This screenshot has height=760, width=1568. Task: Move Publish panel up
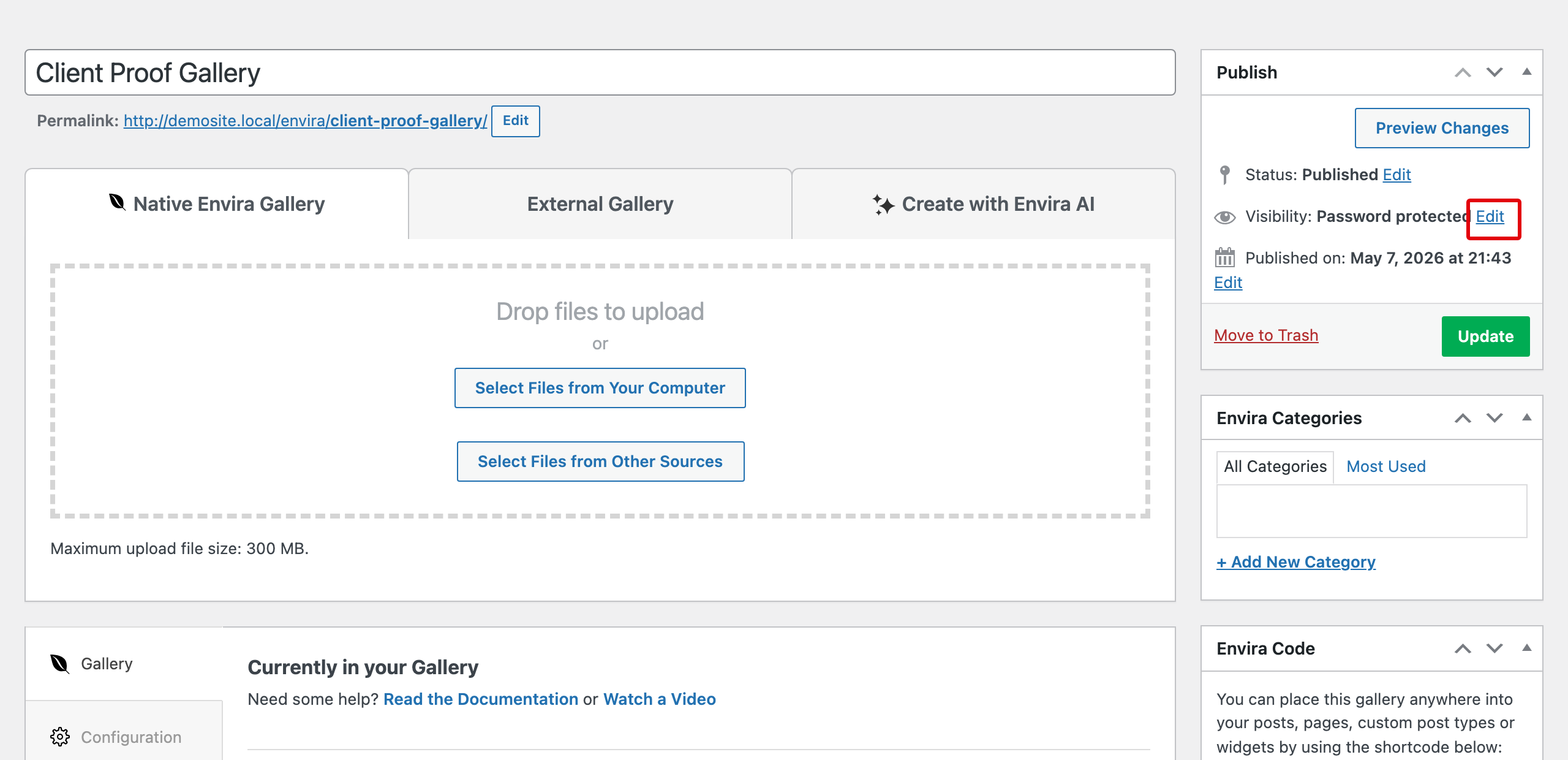pos(1463,72)
